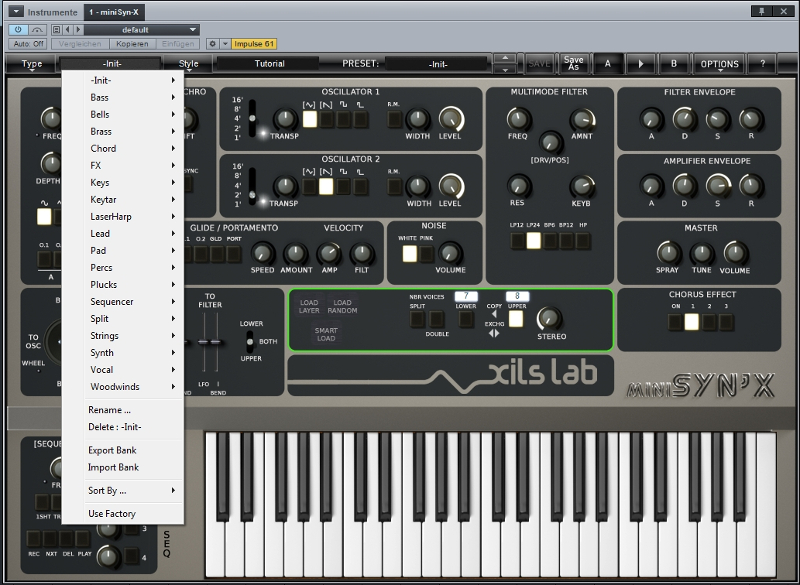The height and width of the screenshot is (585, 800).
Task: Open the Style Tutorial dropdown
Action: coord(268,64)
